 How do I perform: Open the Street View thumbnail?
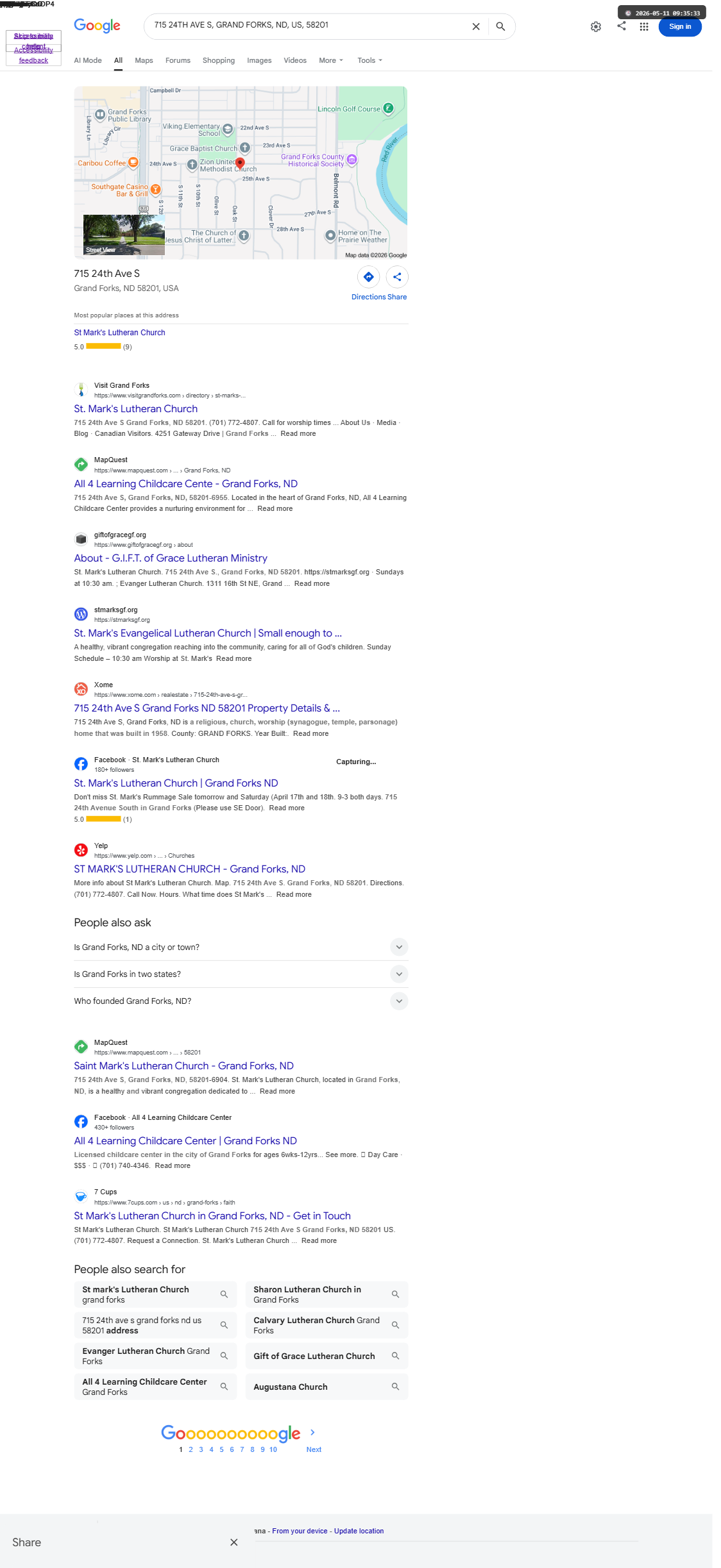click(x=124, y=235)
